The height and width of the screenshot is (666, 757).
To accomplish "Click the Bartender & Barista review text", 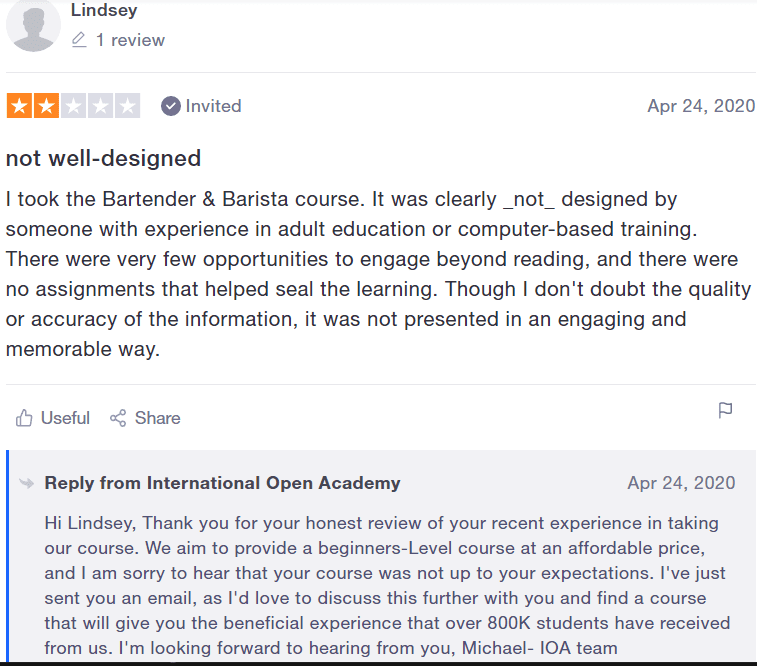I will point(378,274).
